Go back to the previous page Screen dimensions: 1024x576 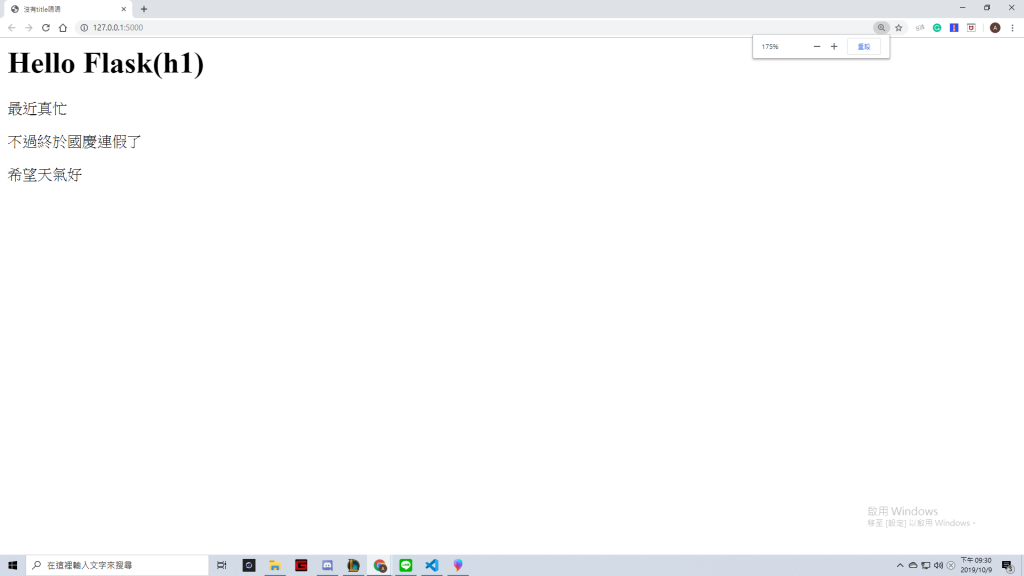[12, 27]
